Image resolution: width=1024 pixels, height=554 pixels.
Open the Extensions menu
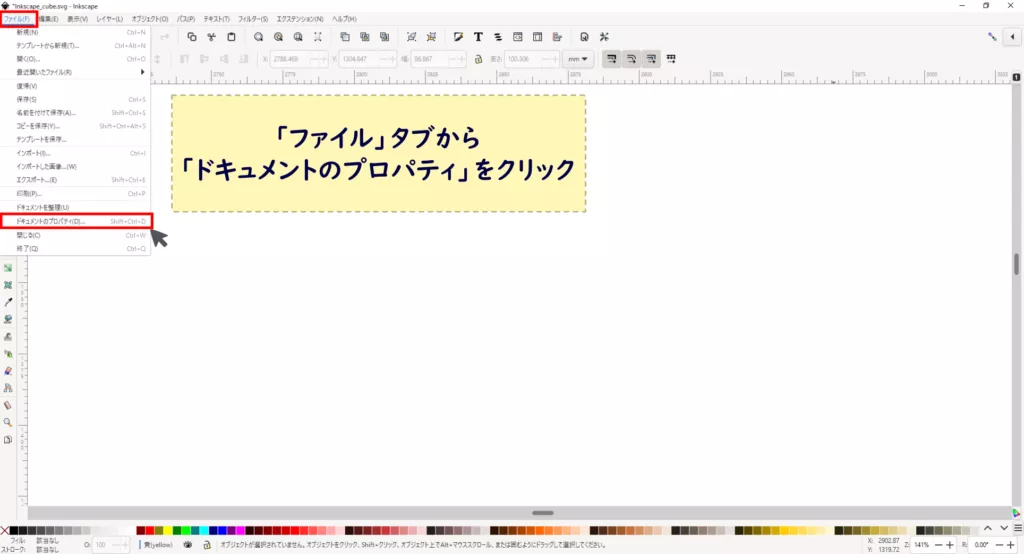[x=300, y=19]
